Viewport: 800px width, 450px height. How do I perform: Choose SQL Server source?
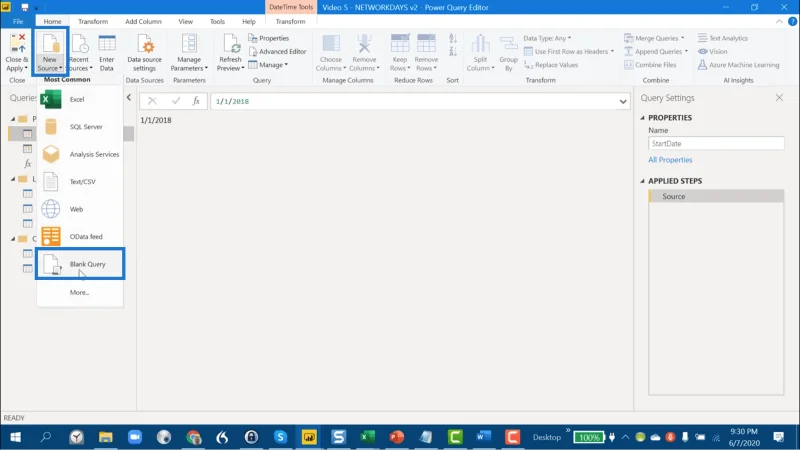pyautogui.click(x=80, y=127)
